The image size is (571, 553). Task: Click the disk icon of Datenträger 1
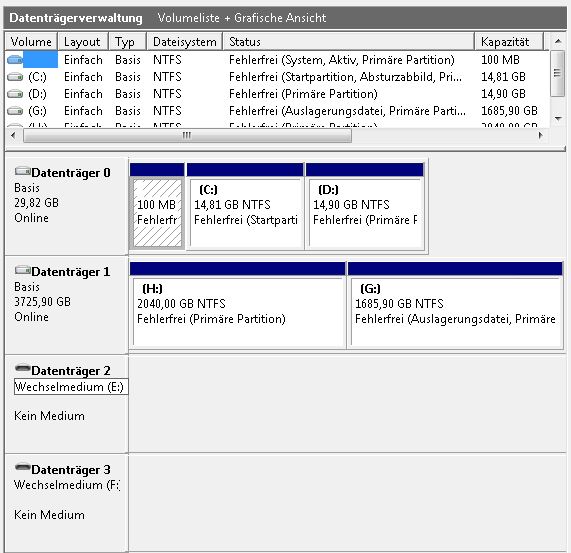pos(22,270)
